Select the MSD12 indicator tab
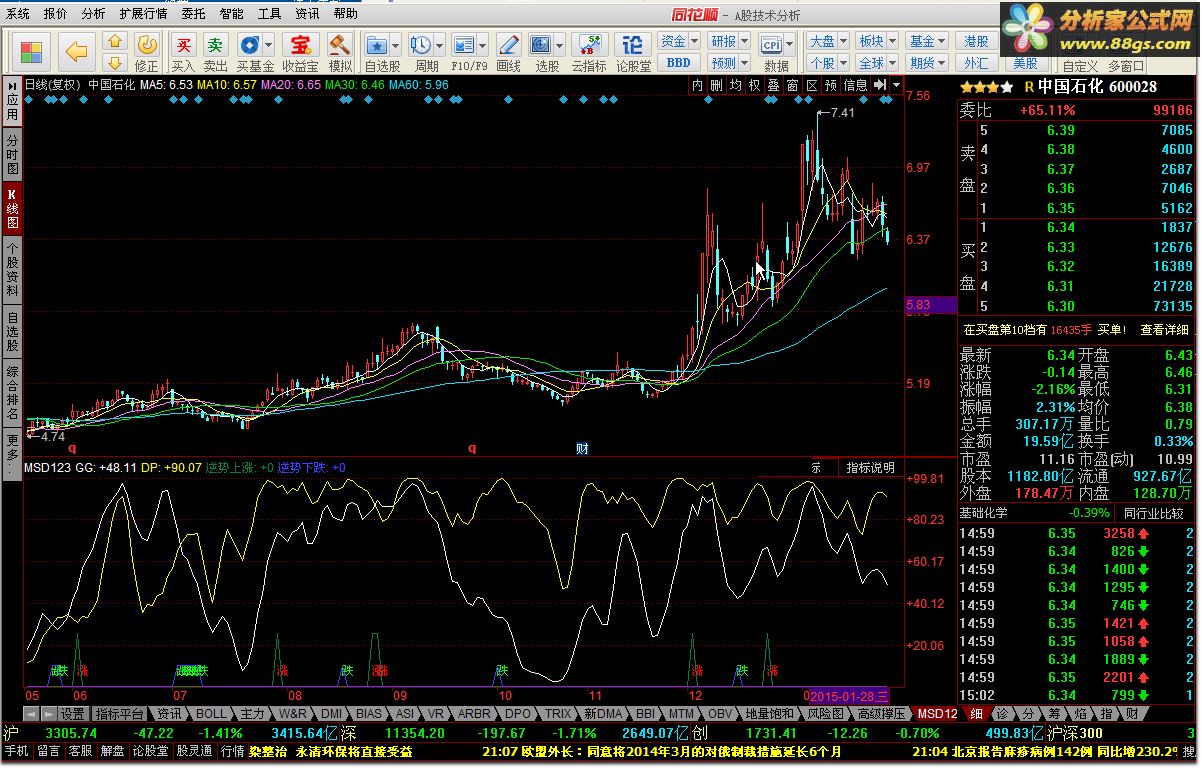Viewport: 1202px width, 768px height. [x=938, y=714]
